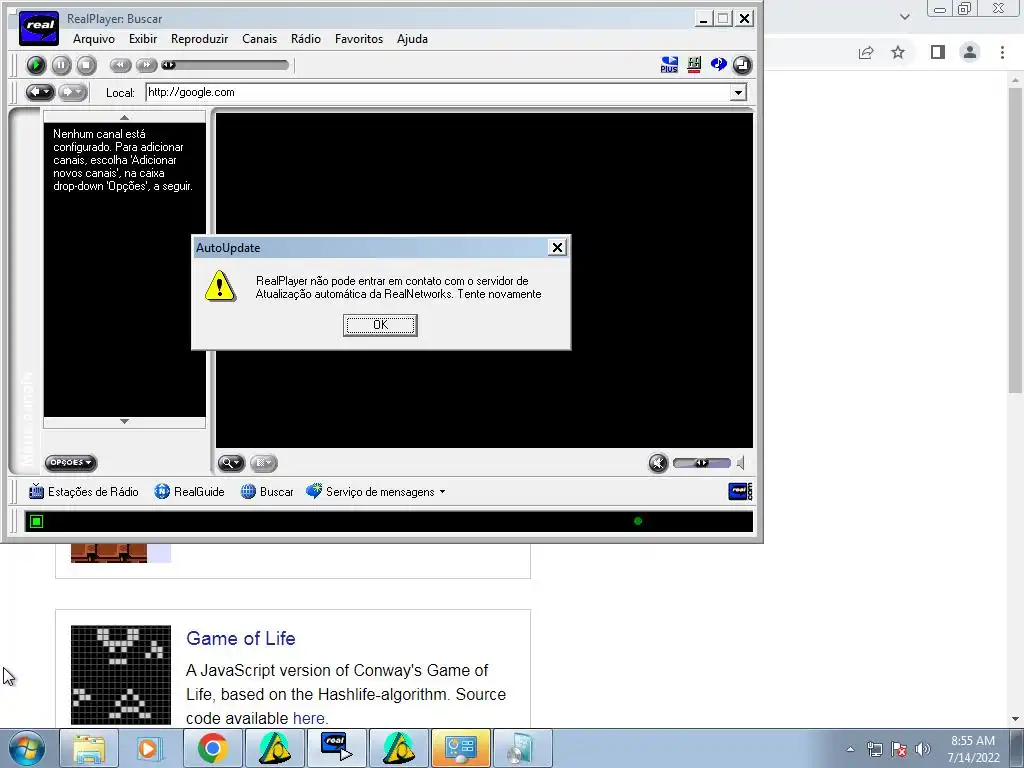Click the Pause playback button
Screen dimensions: 1024x768
click(x=61, y=65)
